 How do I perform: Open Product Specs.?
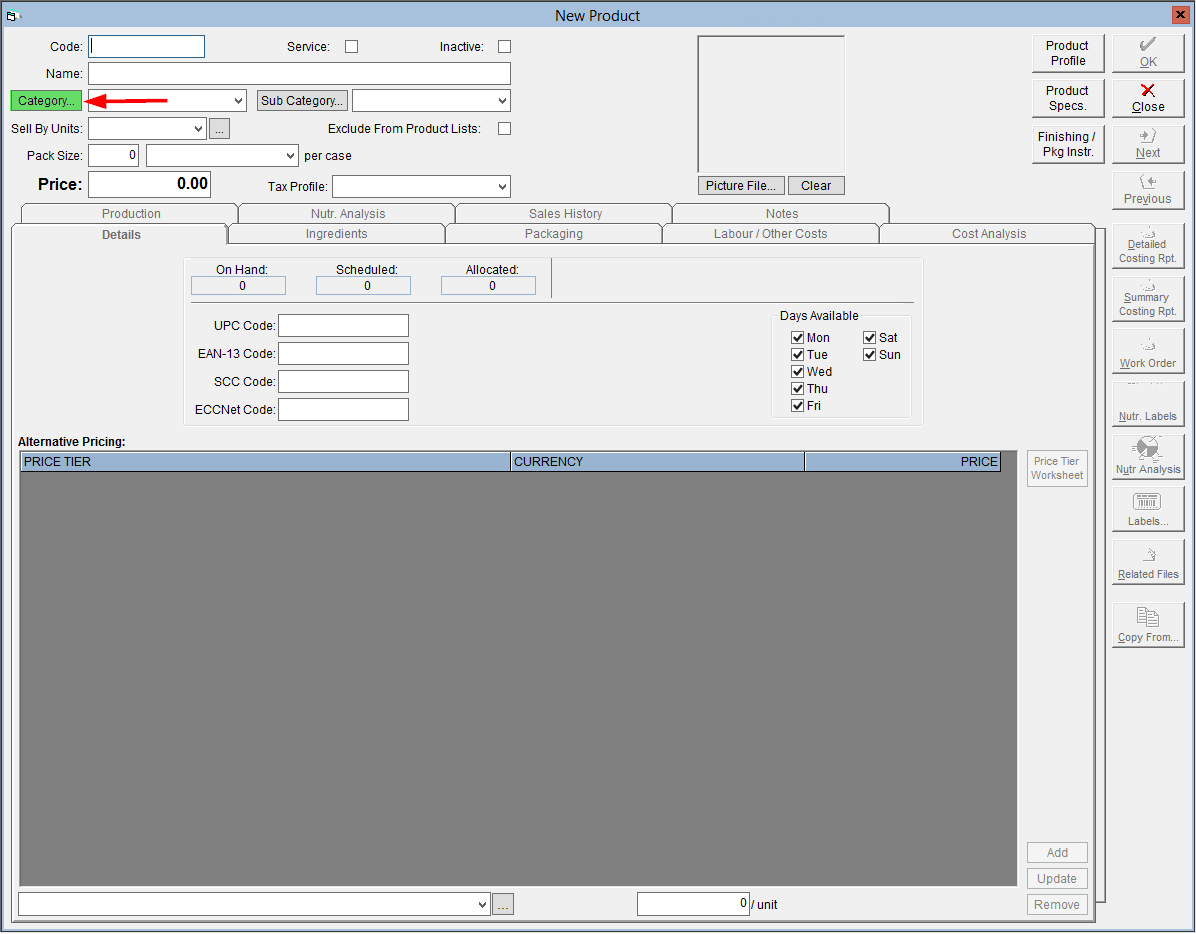click(1067, 98)
